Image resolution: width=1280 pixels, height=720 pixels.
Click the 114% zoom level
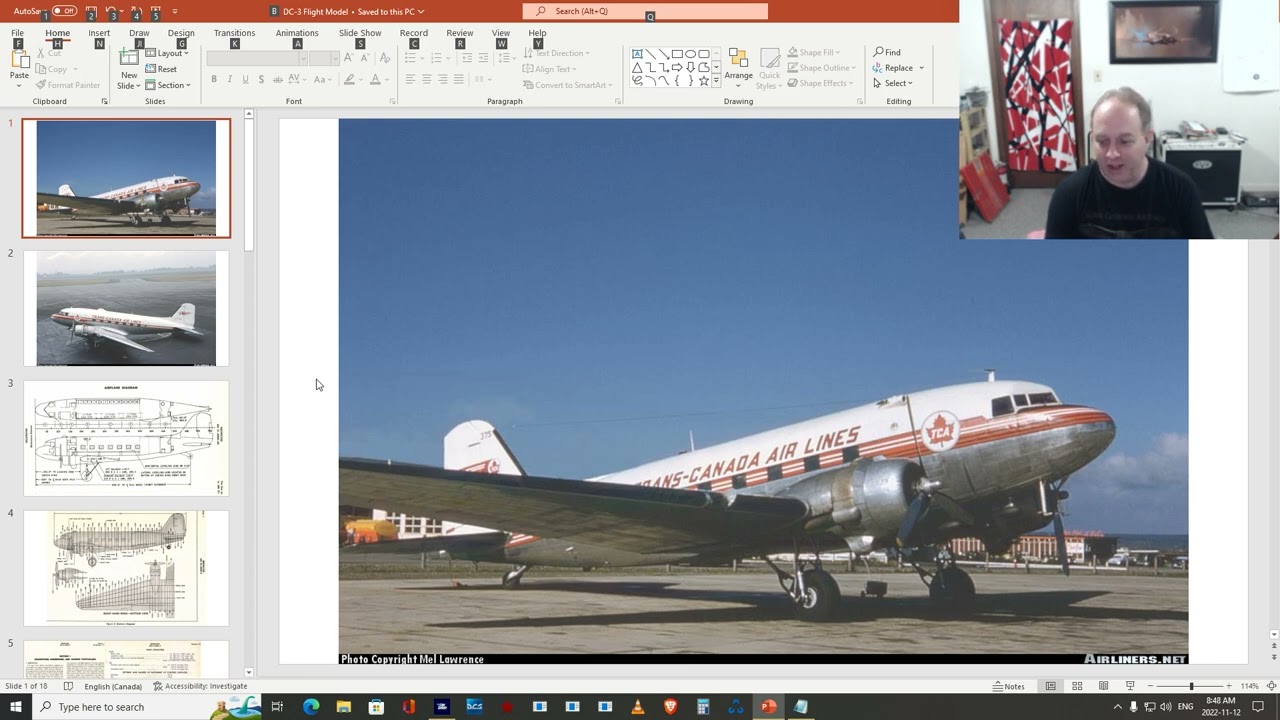coord(1249,686)
